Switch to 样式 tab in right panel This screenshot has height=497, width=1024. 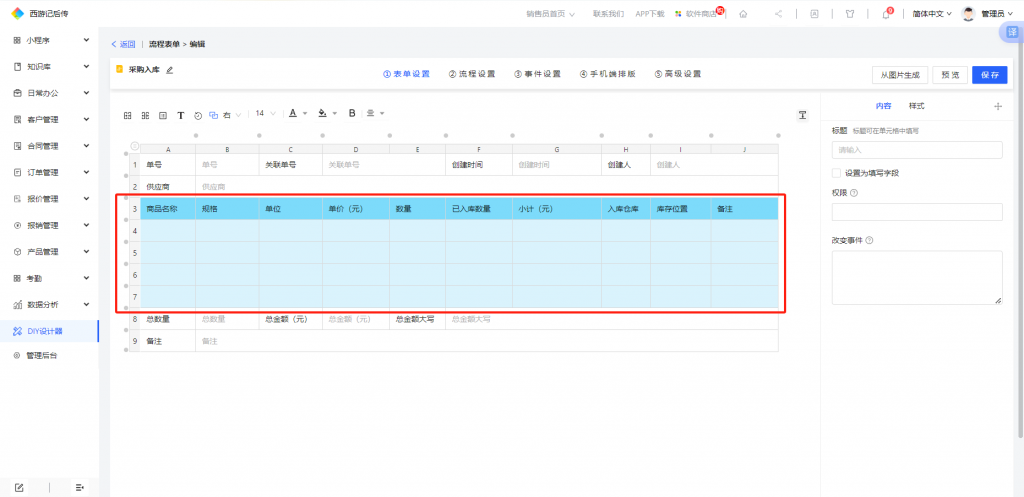click(x=916, y=106)
